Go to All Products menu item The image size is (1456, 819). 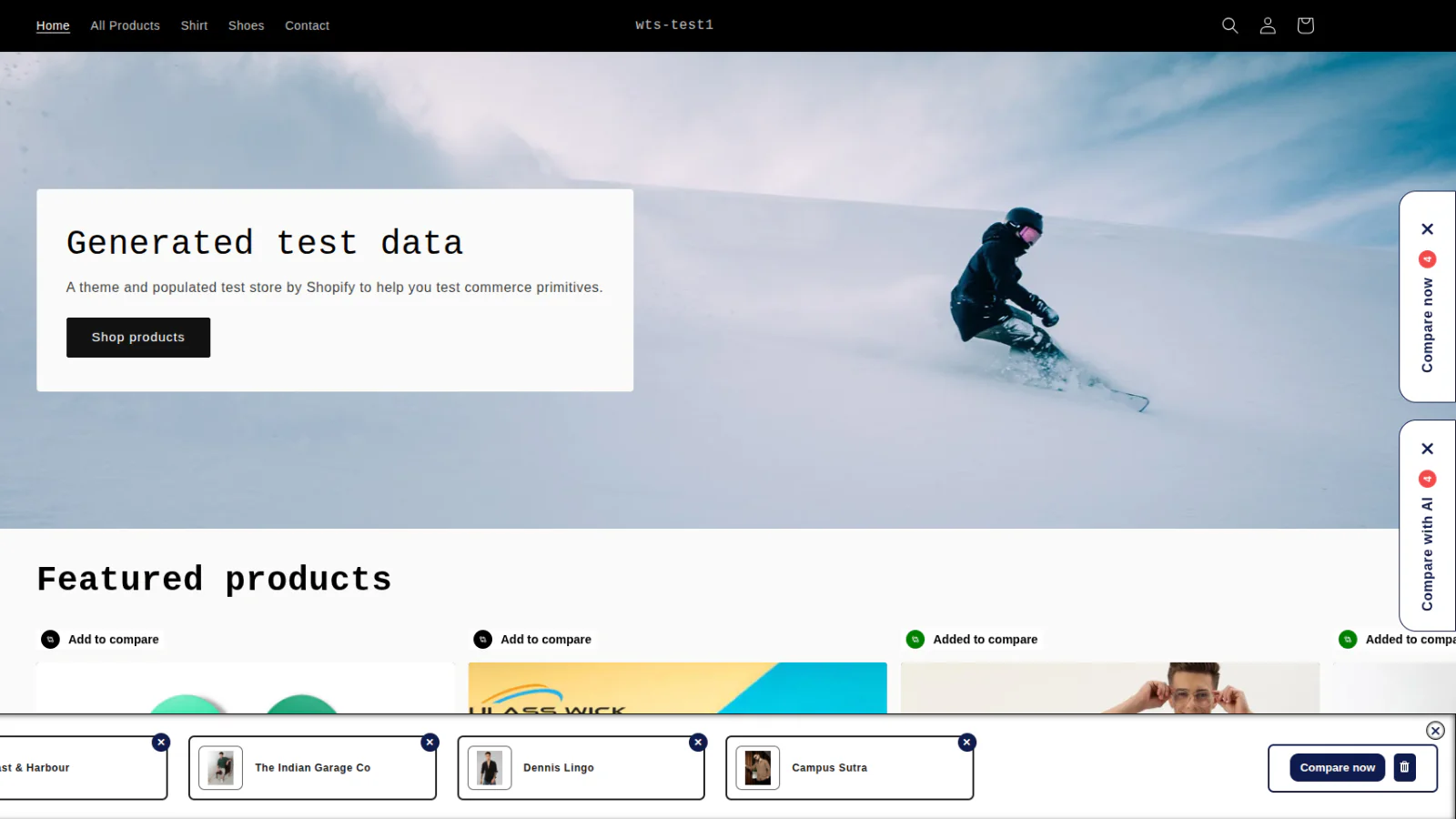125,25
